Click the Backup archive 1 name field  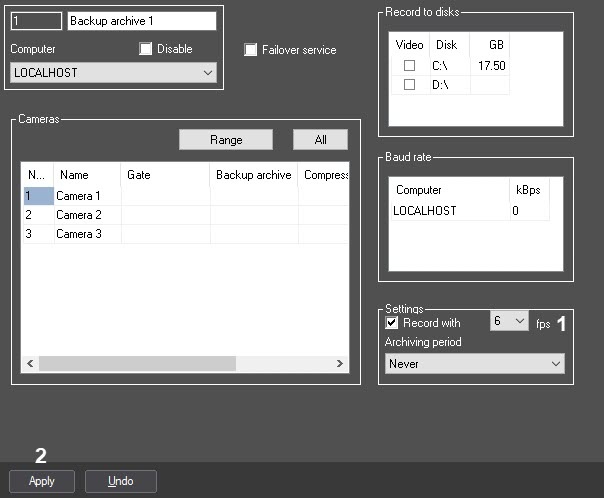[142, 21]
